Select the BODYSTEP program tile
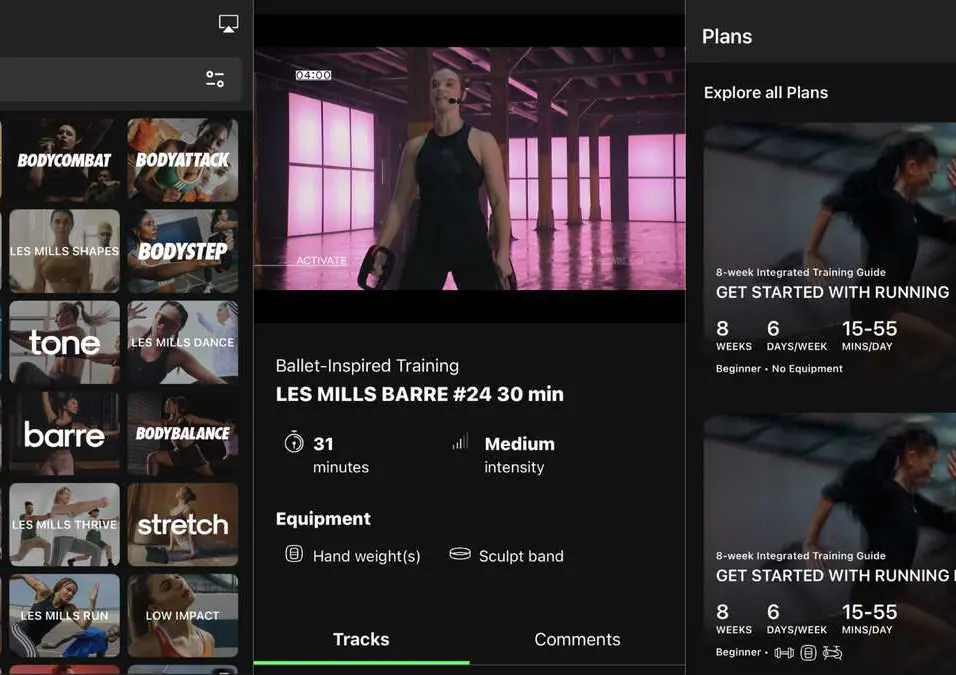 182,251
